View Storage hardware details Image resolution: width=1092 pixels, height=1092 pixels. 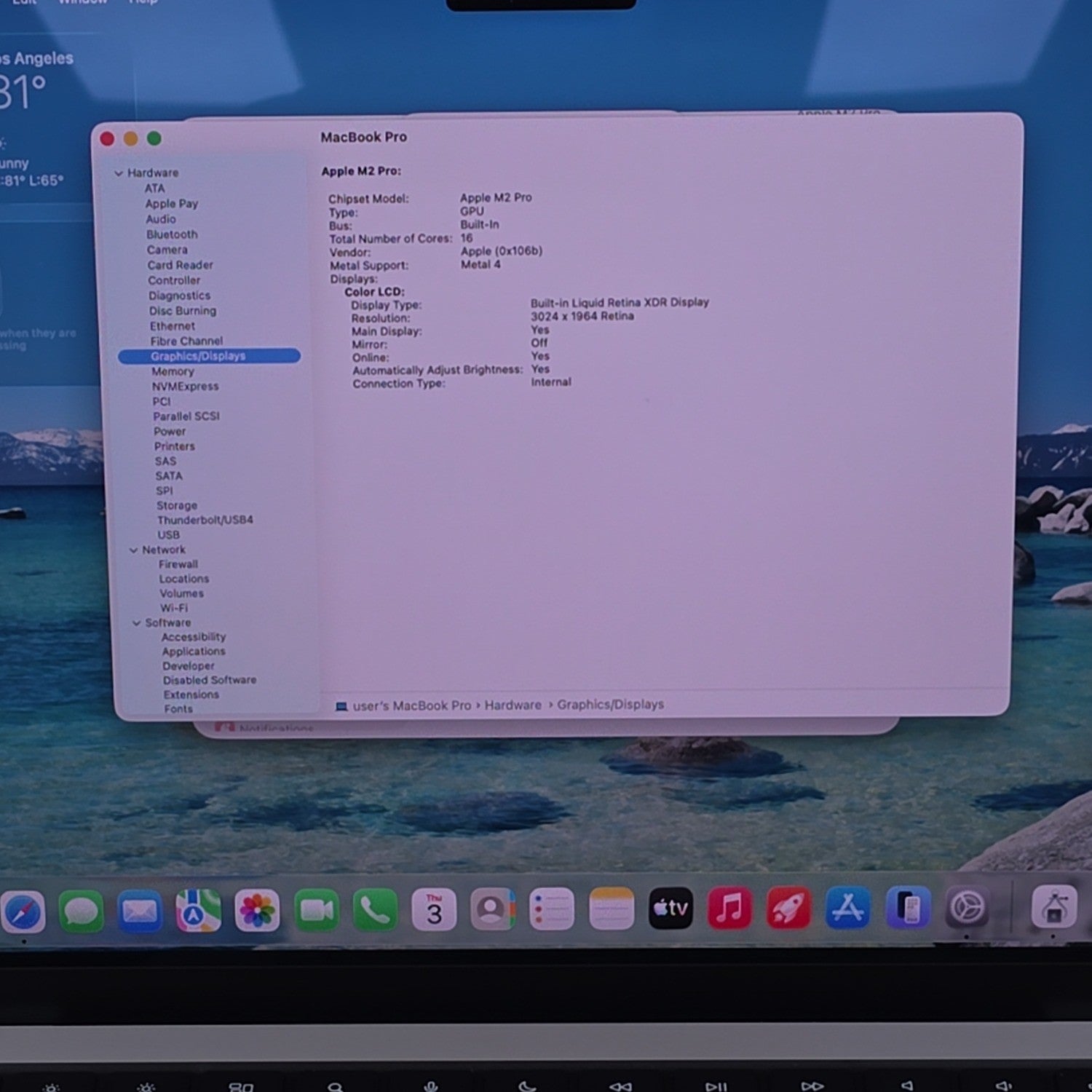176,505
